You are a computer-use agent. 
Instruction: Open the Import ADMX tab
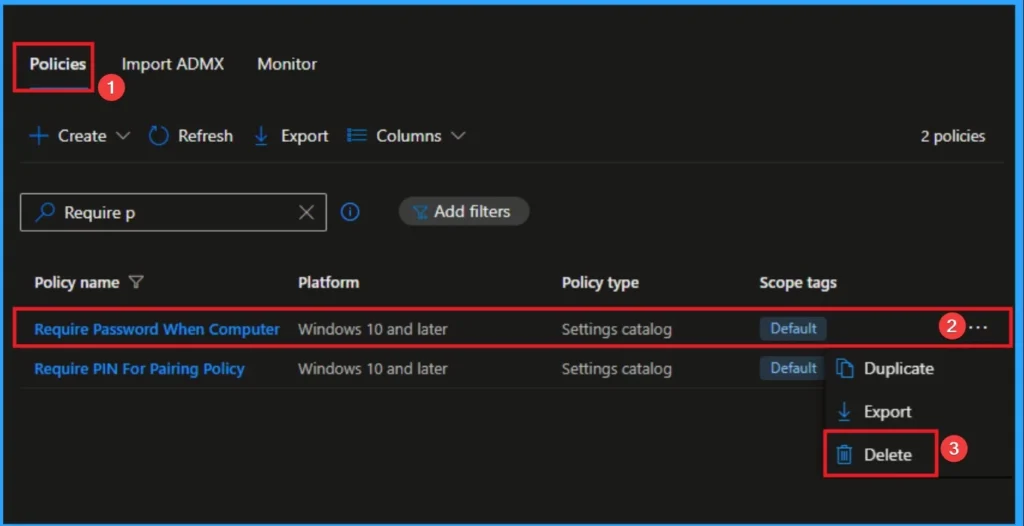click(172, 64)
